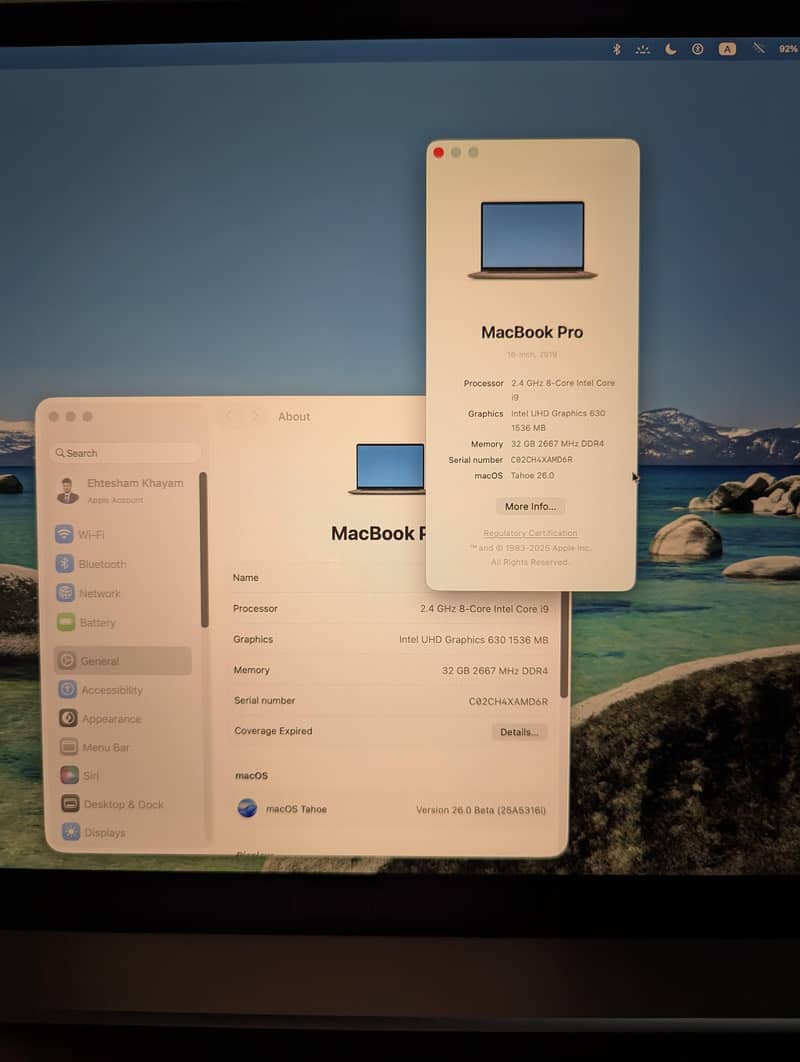Toggle the Focus moon icon in menu bar
The image size is (800, 1062).
tap(669, 48)
